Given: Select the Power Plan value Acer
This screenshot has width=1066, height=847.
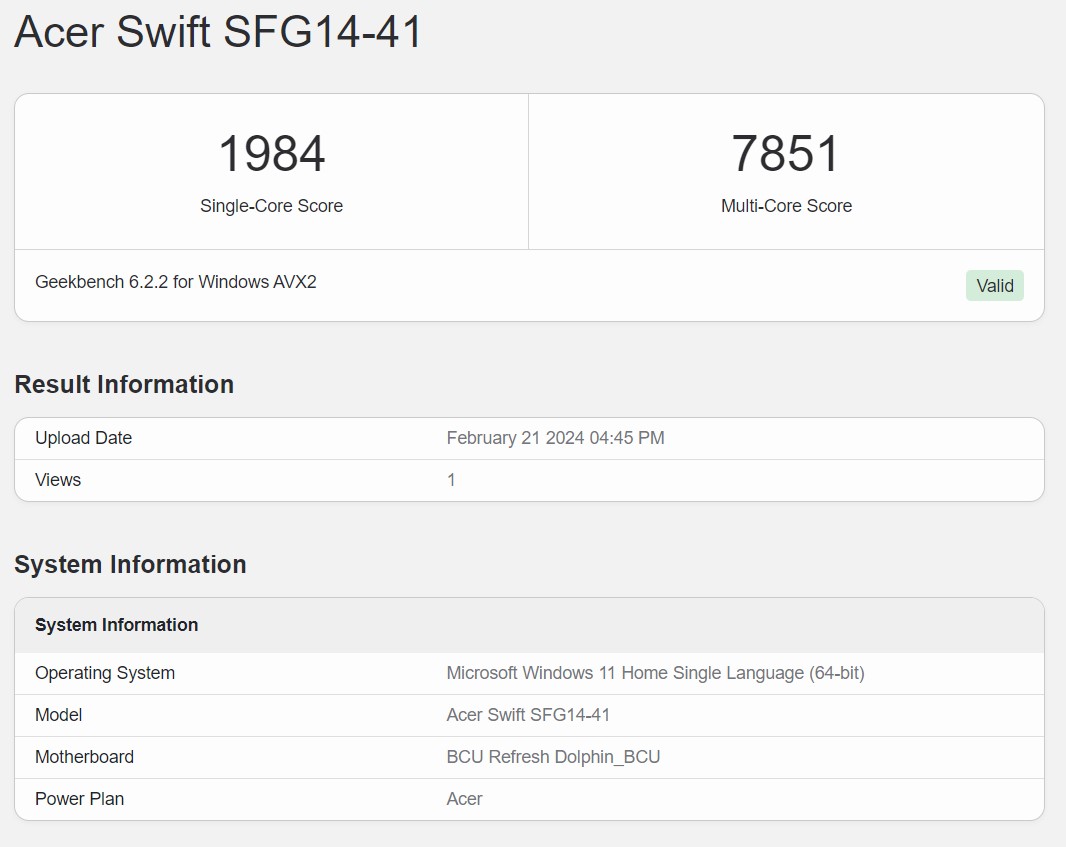Looking at the screenshot, I should pyautogui.click(x=464, y=799).
